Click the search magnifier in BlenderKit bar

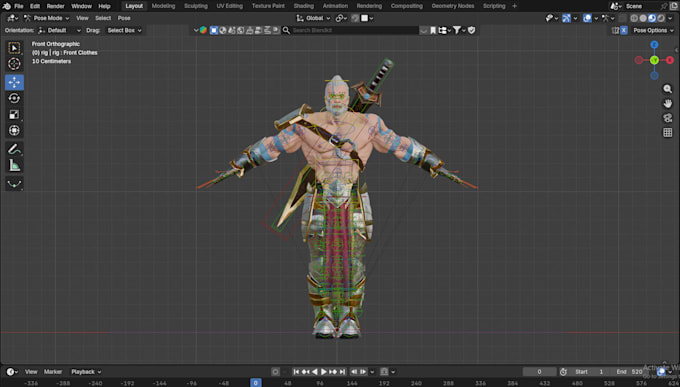click(x=286, y=30)
